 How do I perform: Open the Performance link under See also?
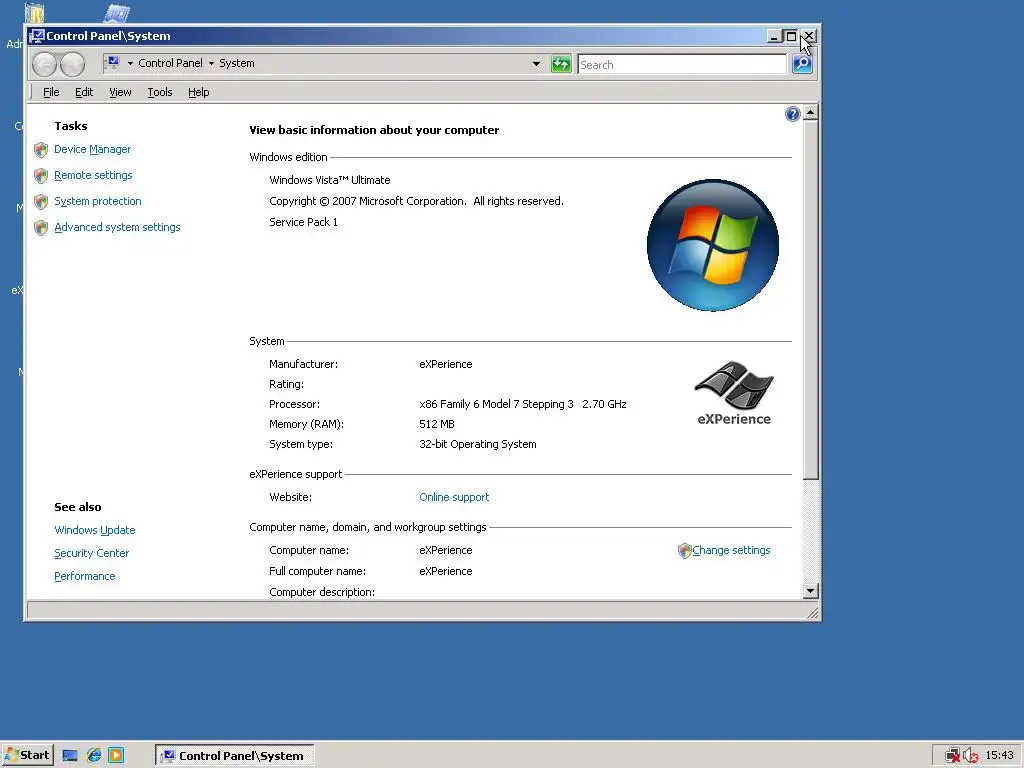tap(84, 576)
